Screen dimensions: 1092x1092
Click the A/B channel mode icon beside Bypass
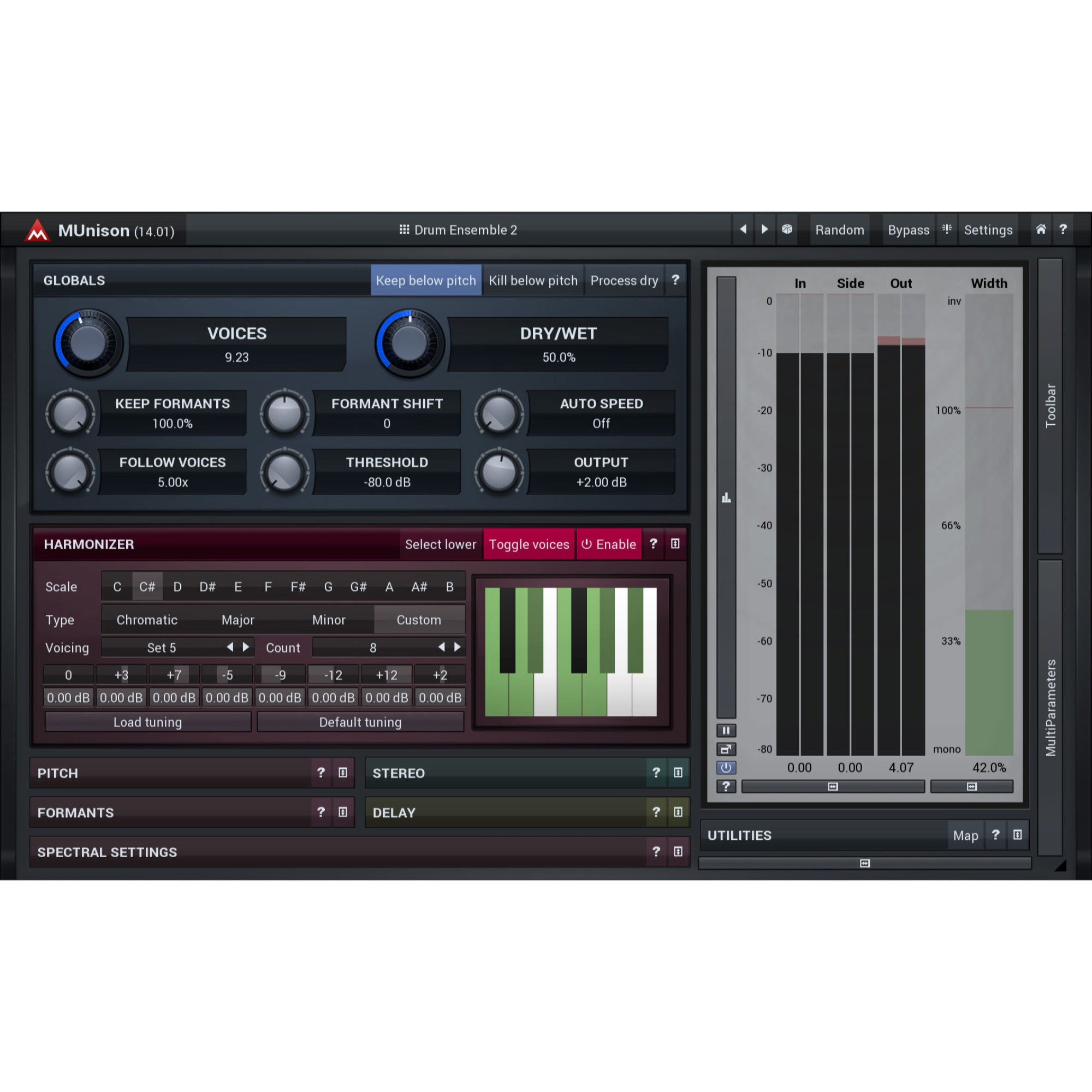pos(947,229)
